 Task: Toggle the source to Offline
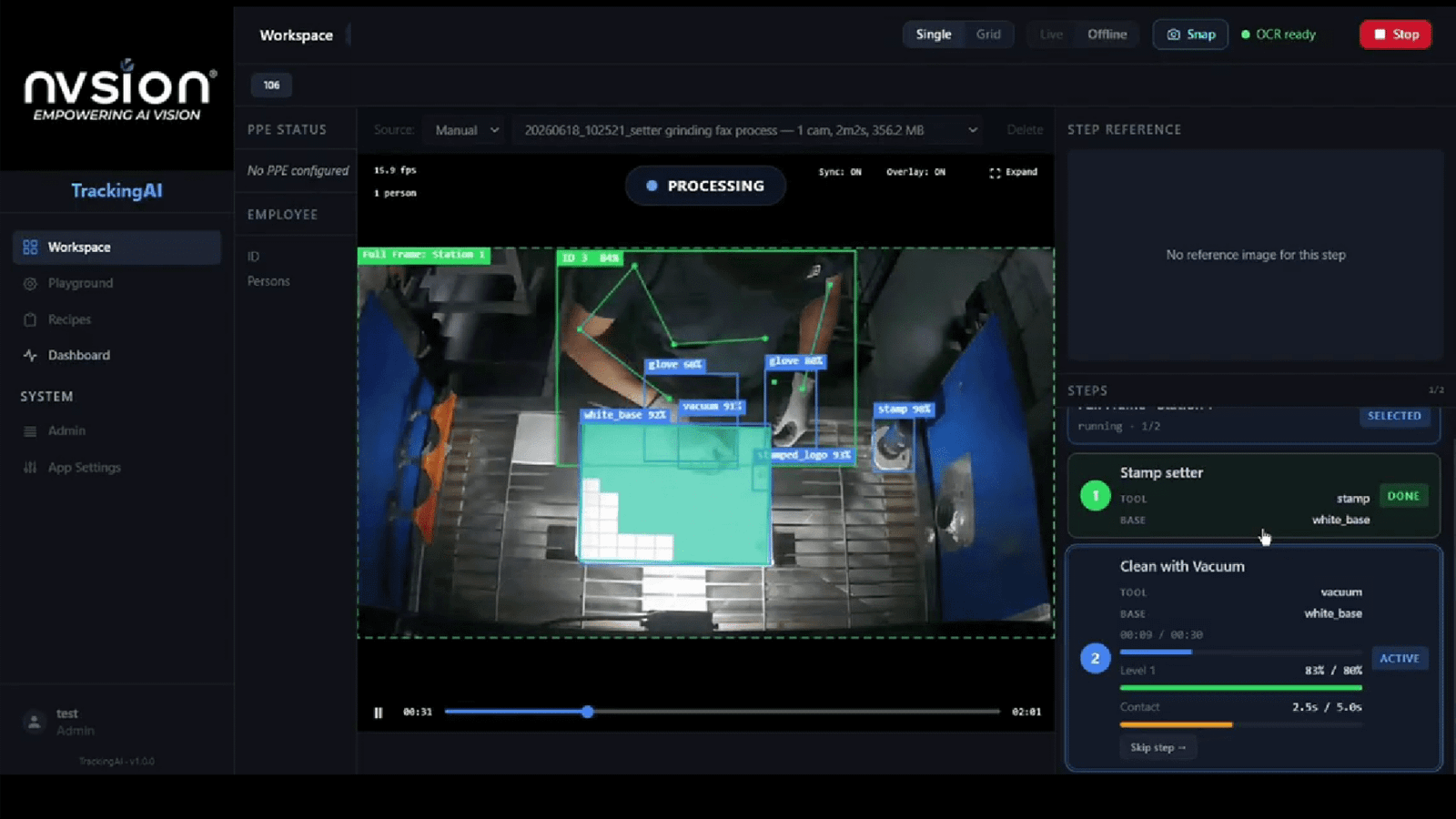1107,35
